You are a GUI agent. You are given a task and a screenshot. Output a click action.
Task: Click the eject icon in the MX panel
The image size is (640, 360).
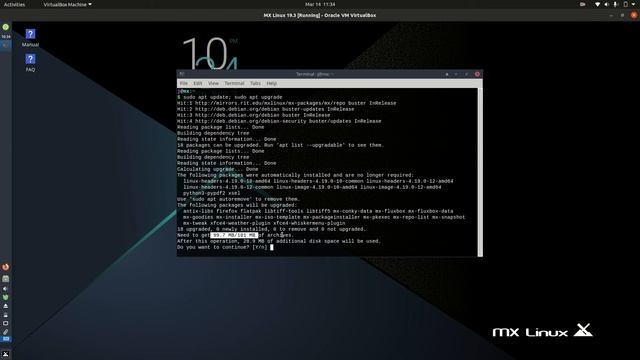[6, 306]
